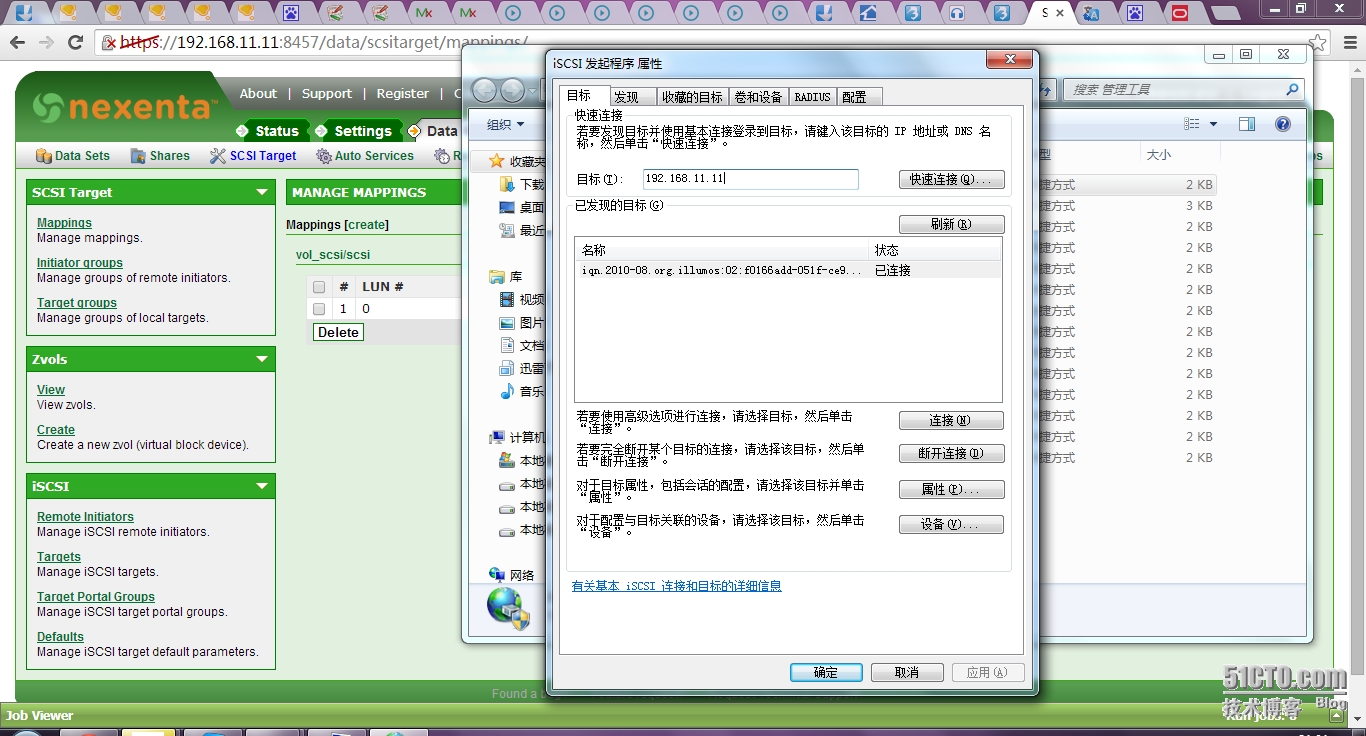Switch to the 卷和设备 tab
The height and width of the screenshot is (736, 1366).
758,97
